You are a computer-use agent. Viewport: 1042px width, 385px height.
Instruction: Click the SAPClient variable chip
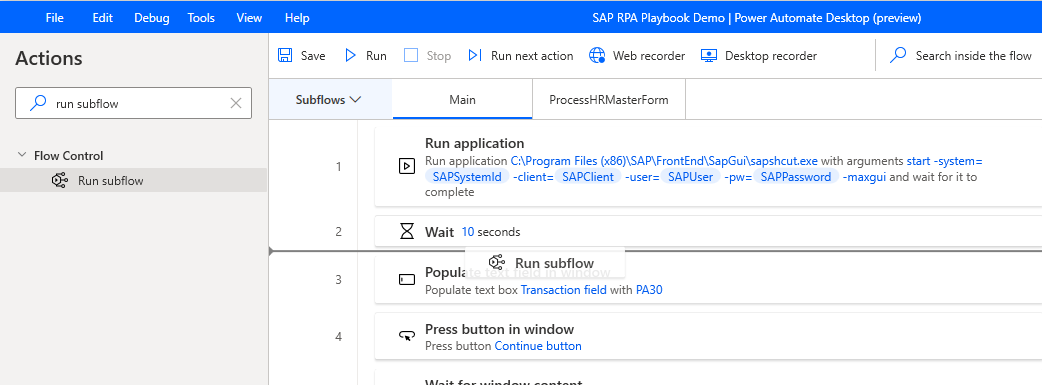tap(589, 177)
